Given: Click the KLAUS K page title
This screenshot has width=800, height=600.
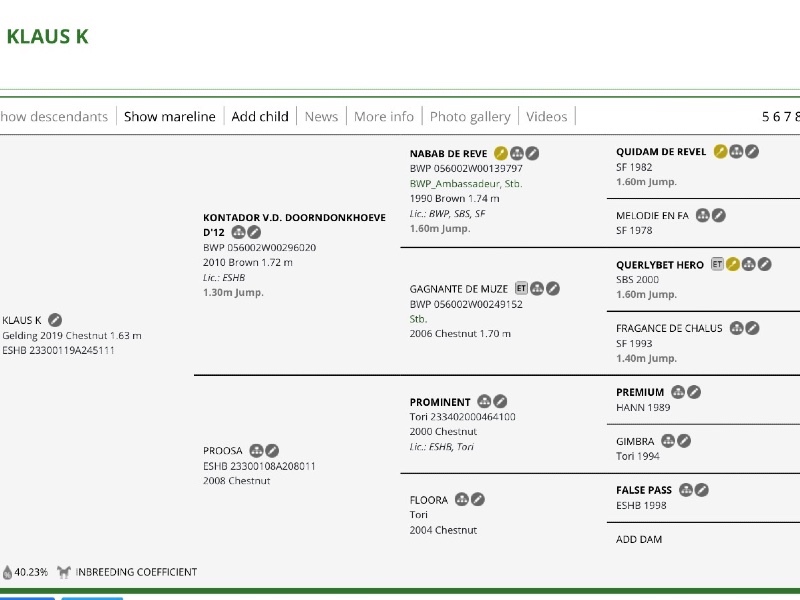Looking at the screenshot, I should point(47,36).
